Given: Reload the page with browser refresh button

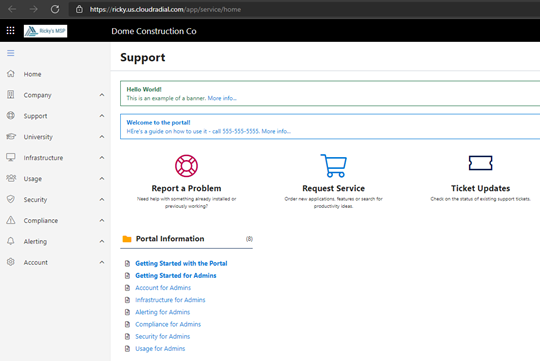Looking at the screenshot, I should (55, 9).
